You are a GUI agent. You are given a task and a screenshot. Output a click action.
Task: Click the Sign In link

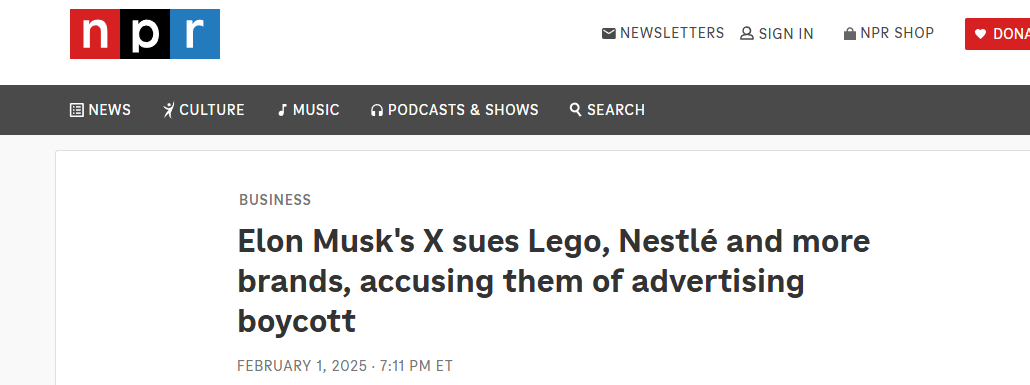pyautogui.click(x=786, y=34)
